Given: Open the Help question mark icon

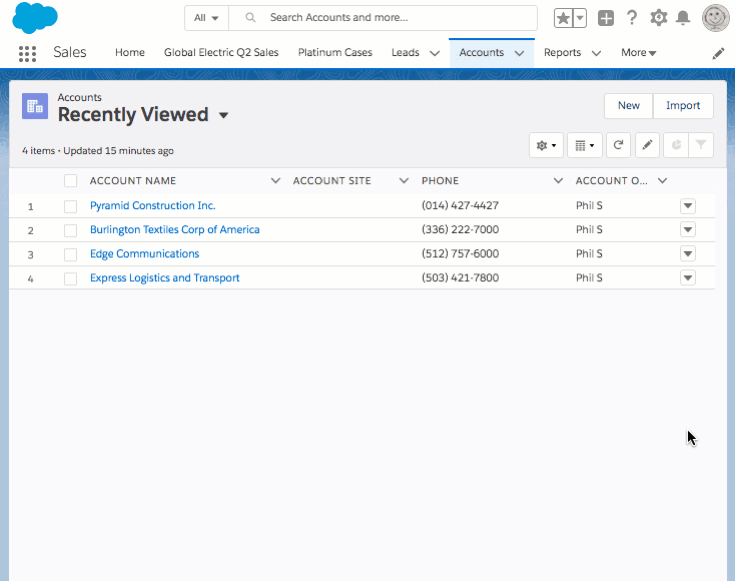Looking at the screenshot, I should [x=632, y=18].
